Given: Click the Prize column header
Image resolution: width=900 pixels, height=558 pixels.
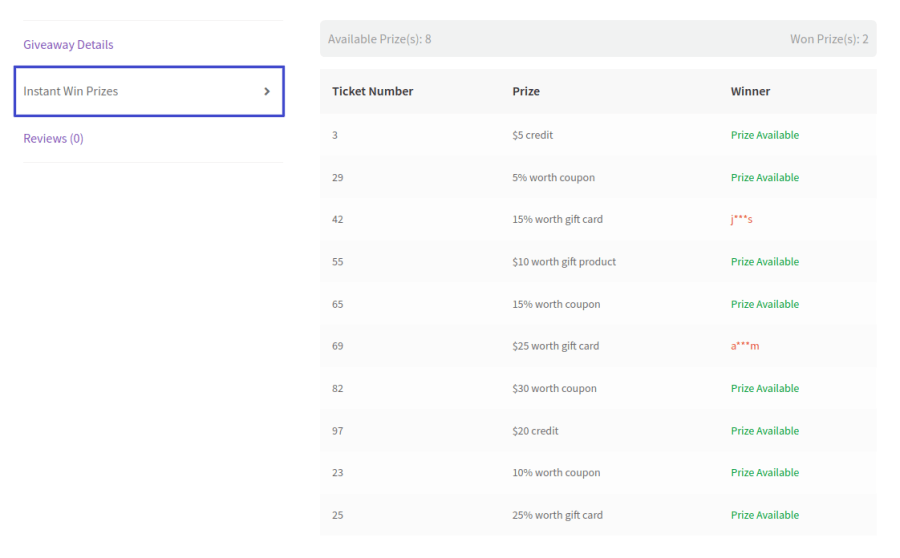Looking at the screenshot, I should click(526, 91).
